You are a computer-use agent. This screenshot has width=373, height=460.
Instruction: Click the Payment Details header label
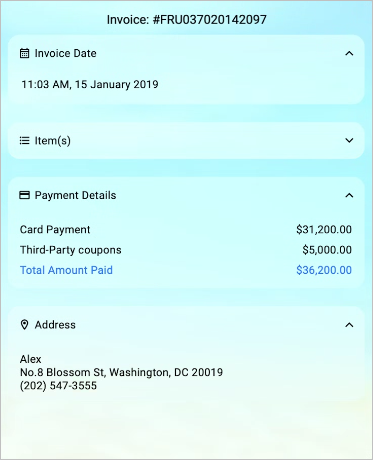tap(75, 195)
